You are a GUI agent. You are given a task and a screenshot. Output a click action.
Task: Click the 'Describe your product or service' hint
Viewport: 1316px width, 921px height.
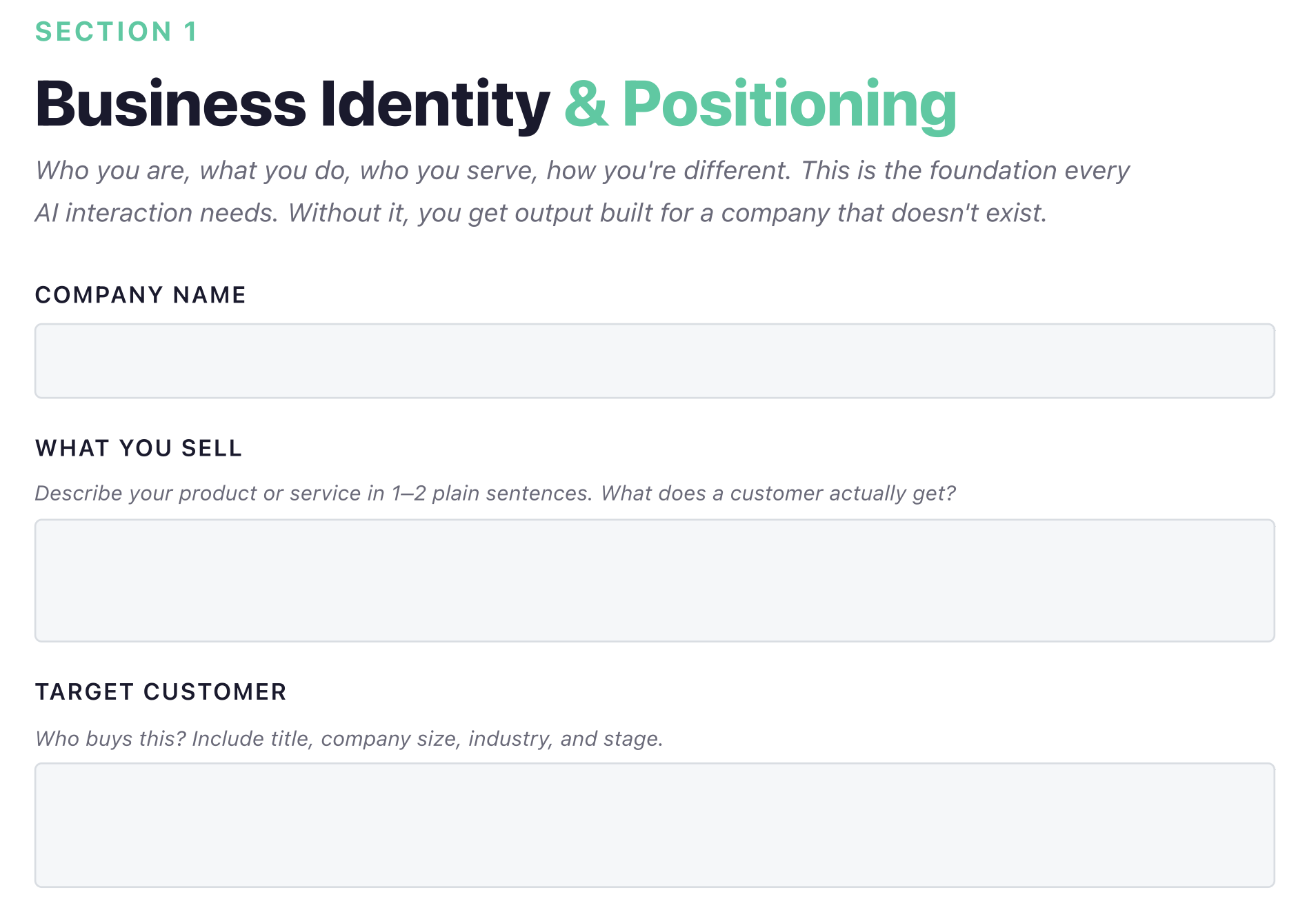tap(314, 494)
